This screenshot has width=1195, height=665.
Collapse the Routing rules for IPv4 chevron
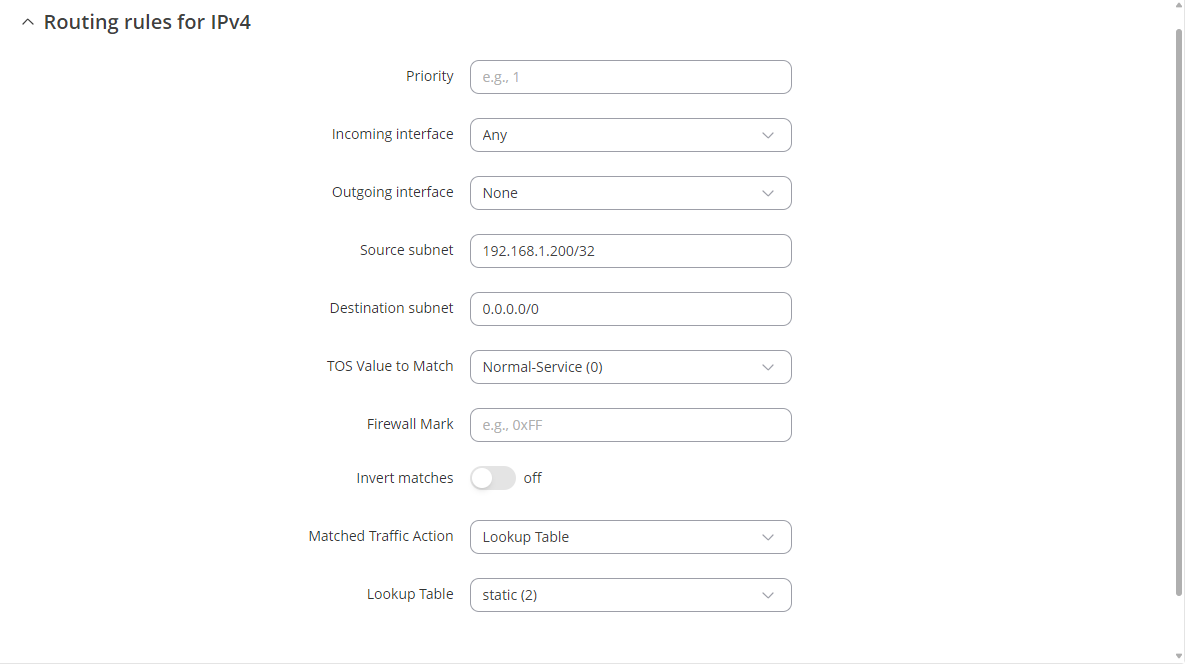27,22
